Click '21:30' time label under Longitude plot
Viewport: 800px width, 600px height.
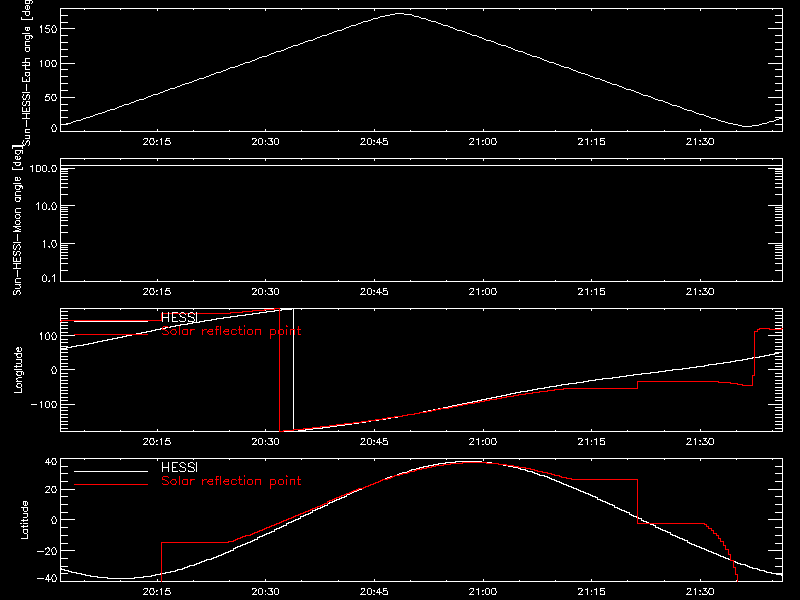[700, 442]
